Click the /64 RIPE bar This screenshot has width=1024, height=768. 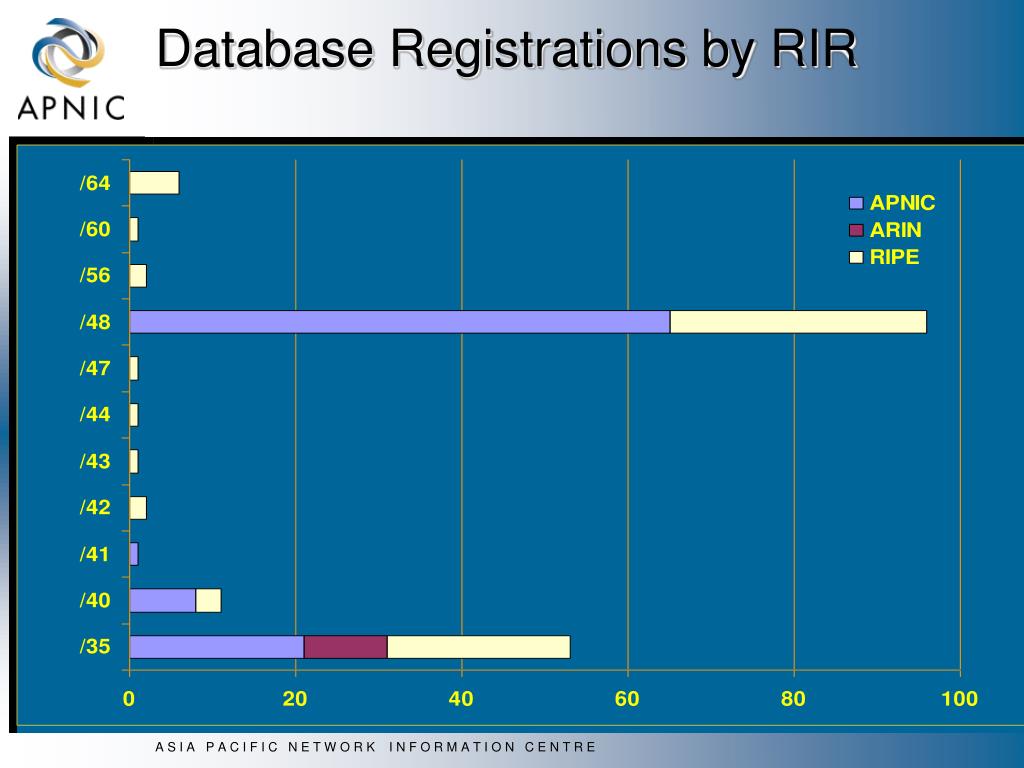point(154,183)
